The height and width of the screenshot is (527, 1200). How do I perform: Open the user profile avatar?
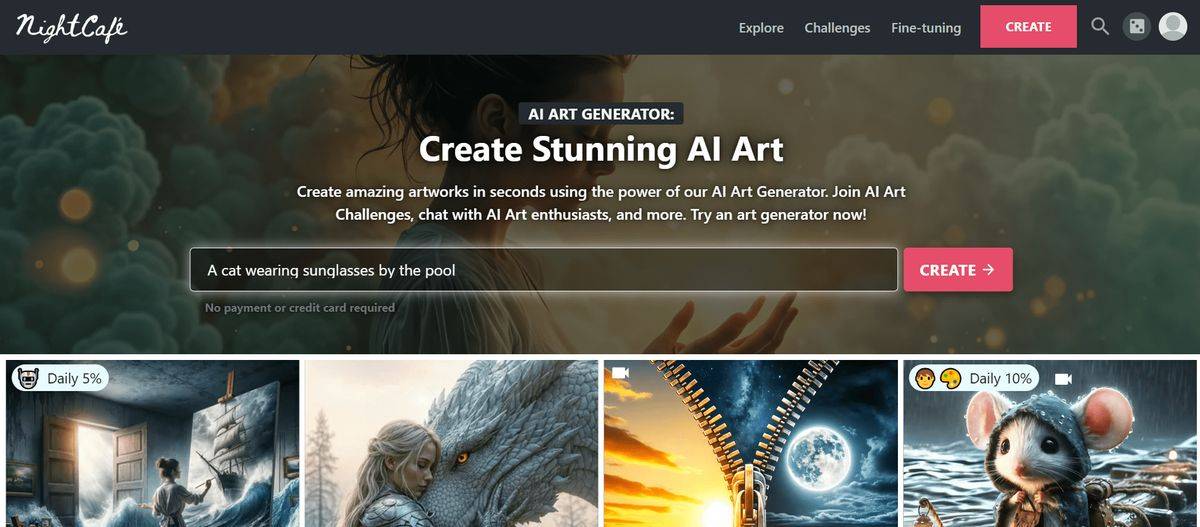[x=1172, y=27]
